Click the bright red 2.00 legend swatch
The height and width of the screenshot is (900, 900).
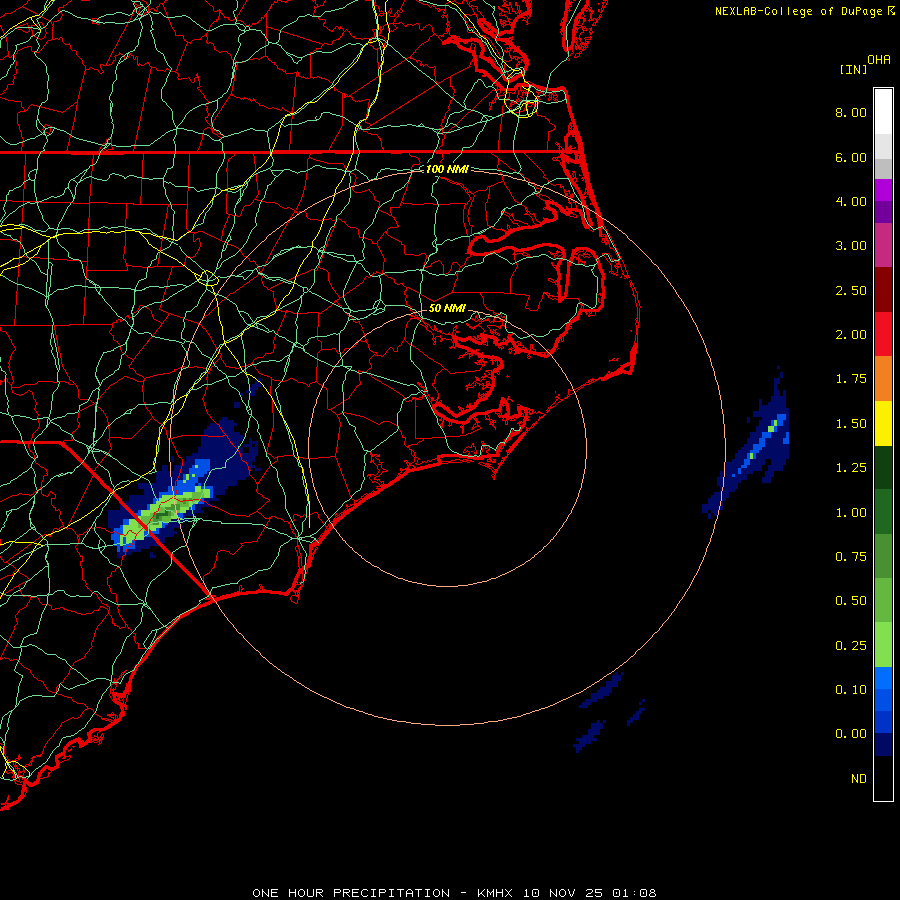click(883, 334)
